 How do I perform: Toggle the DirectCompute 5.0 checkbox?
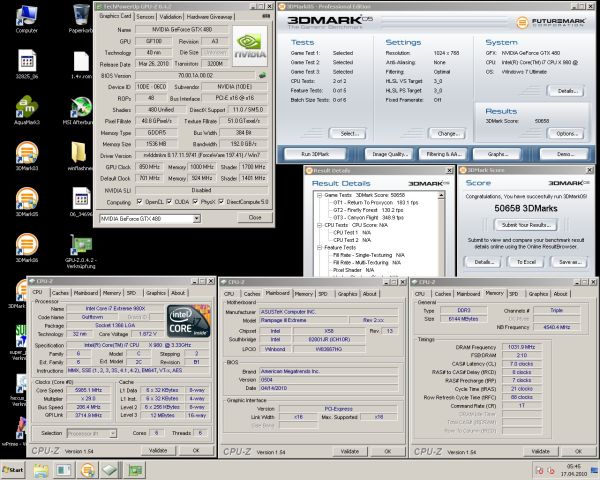pyautogui.click(x=221, y=202)
